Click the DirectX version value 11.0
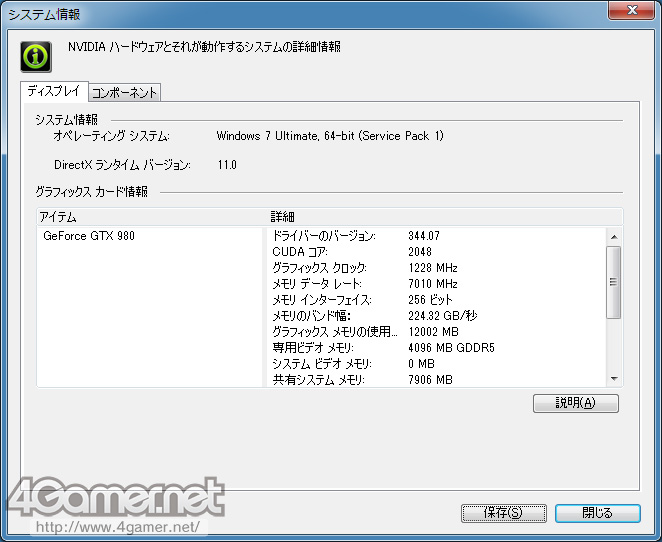 point(227,165)
